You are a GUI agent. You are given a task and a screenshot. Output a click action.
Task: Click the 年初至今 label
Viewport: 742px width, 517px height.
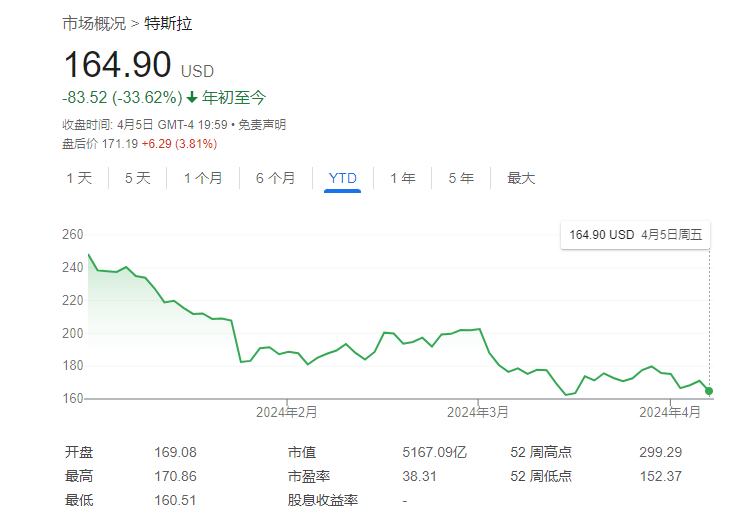click(234, 97)
